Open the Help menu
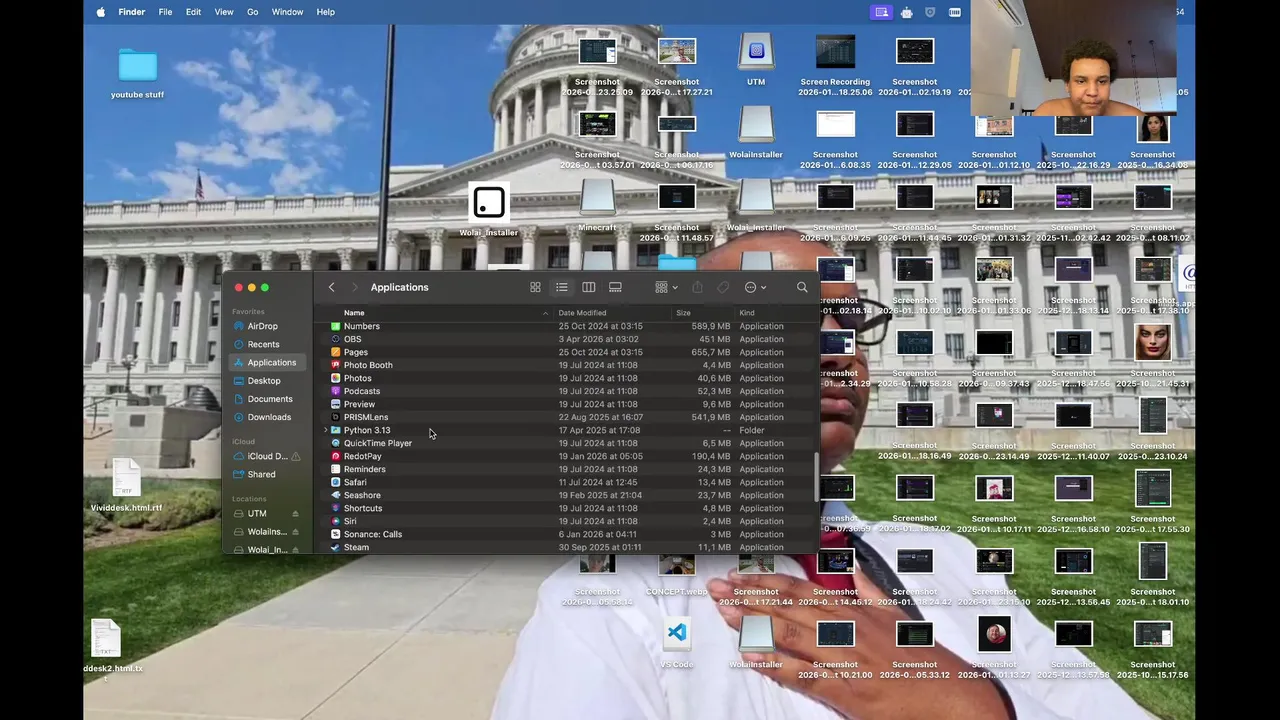Screen dimensions: 1280x720 click(x=325, y=12)
